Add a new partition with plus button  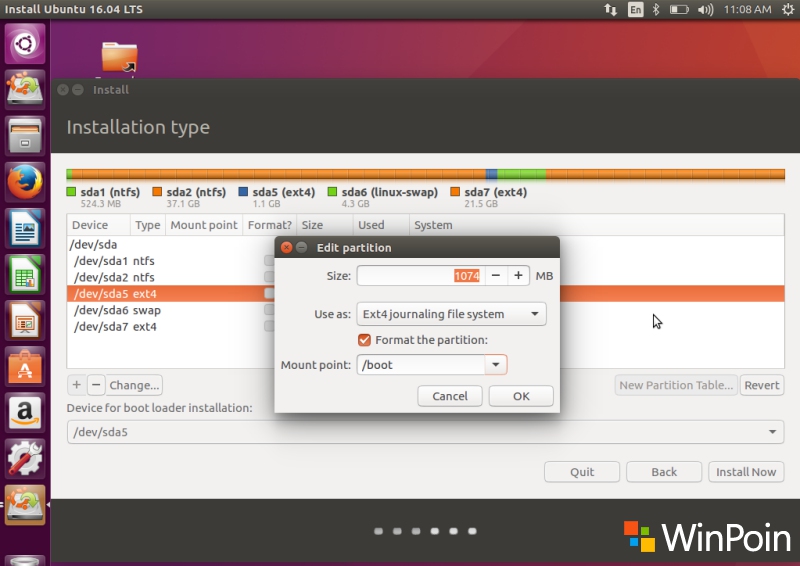point(77,385)
